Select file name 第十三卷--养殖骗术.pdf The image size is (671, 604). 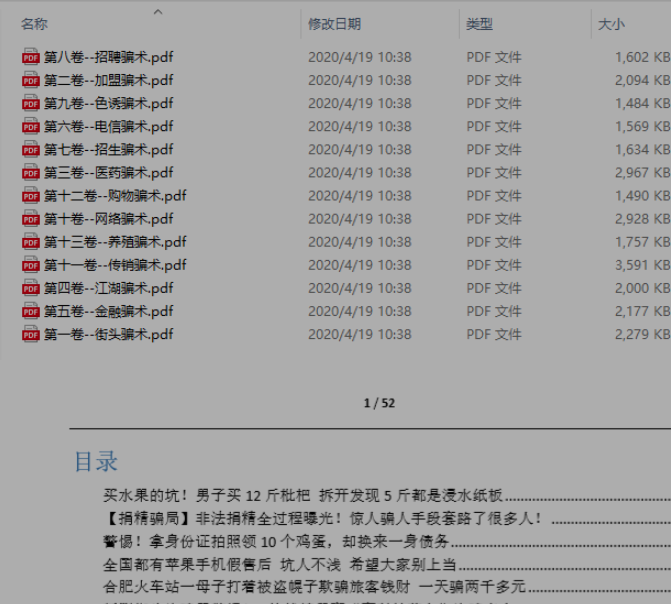point(115,242)
